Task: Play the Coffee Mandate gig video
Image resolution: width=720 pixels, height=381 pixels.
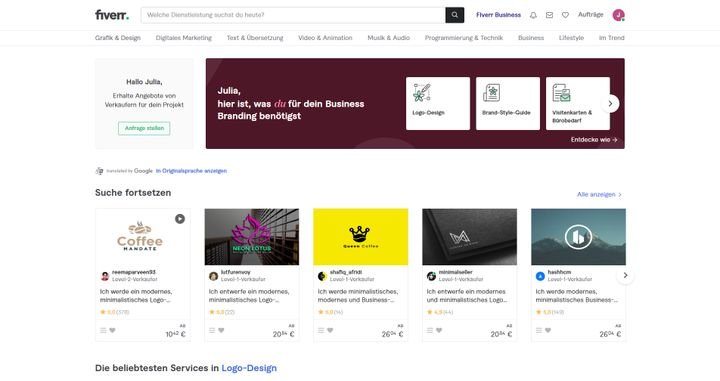Action: pyautogui.click(x=180, y=219)
